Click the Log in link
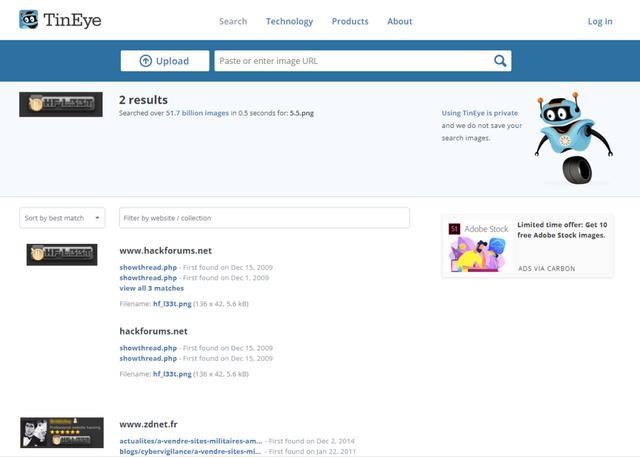This screenshot has height=457, width=640. tap(600, 21)
